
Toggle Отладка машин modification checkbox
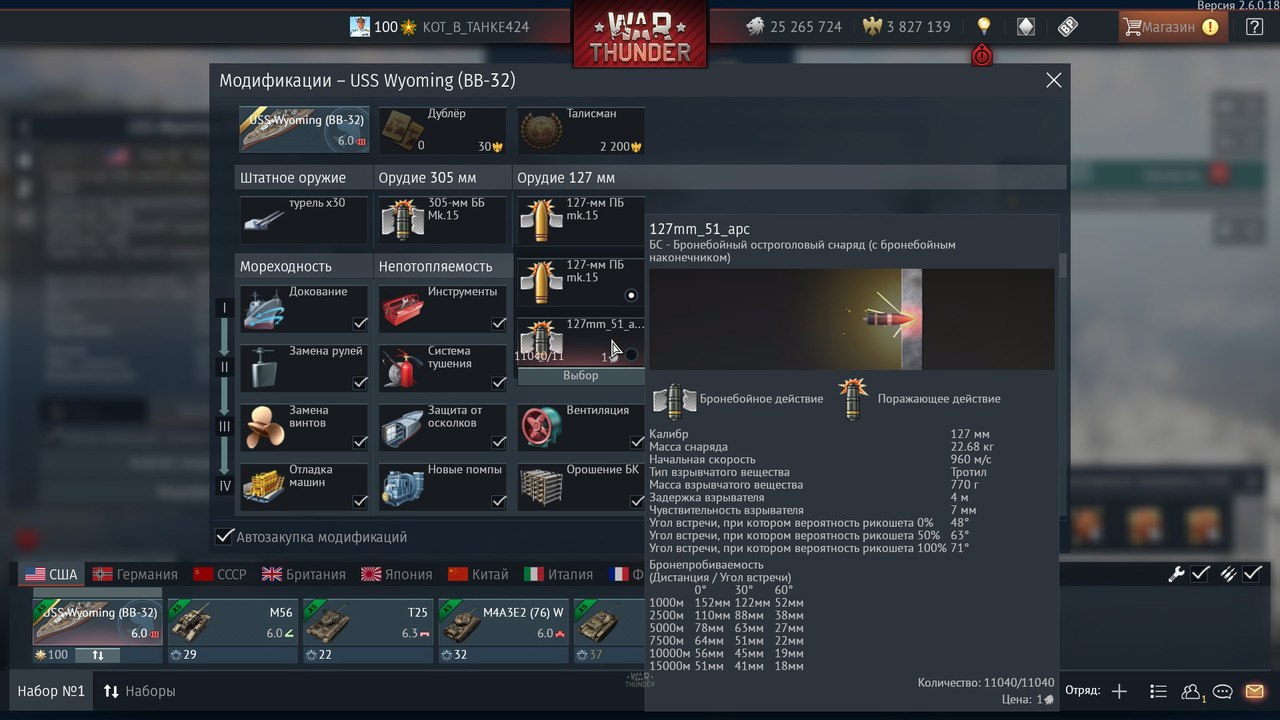pos(360,501)
